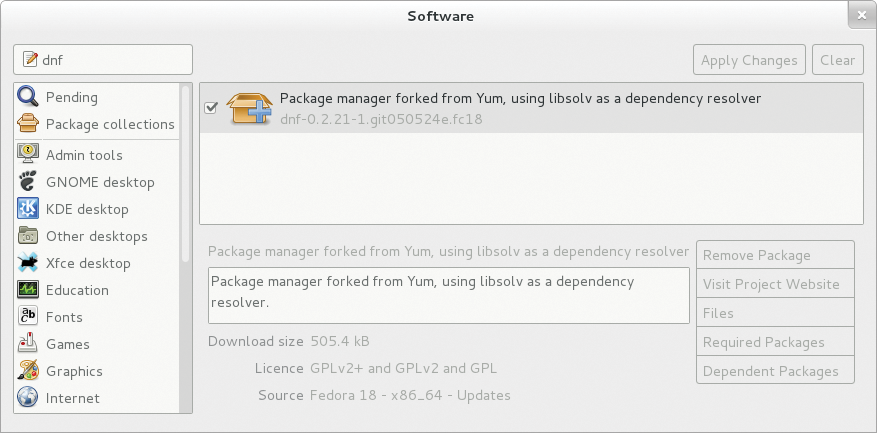Select the dnf-0.2.21-1.git050524e.fc18 version text
Image resolution: width=877 pixels, height=433 pixels.
(x=381, y=119)
